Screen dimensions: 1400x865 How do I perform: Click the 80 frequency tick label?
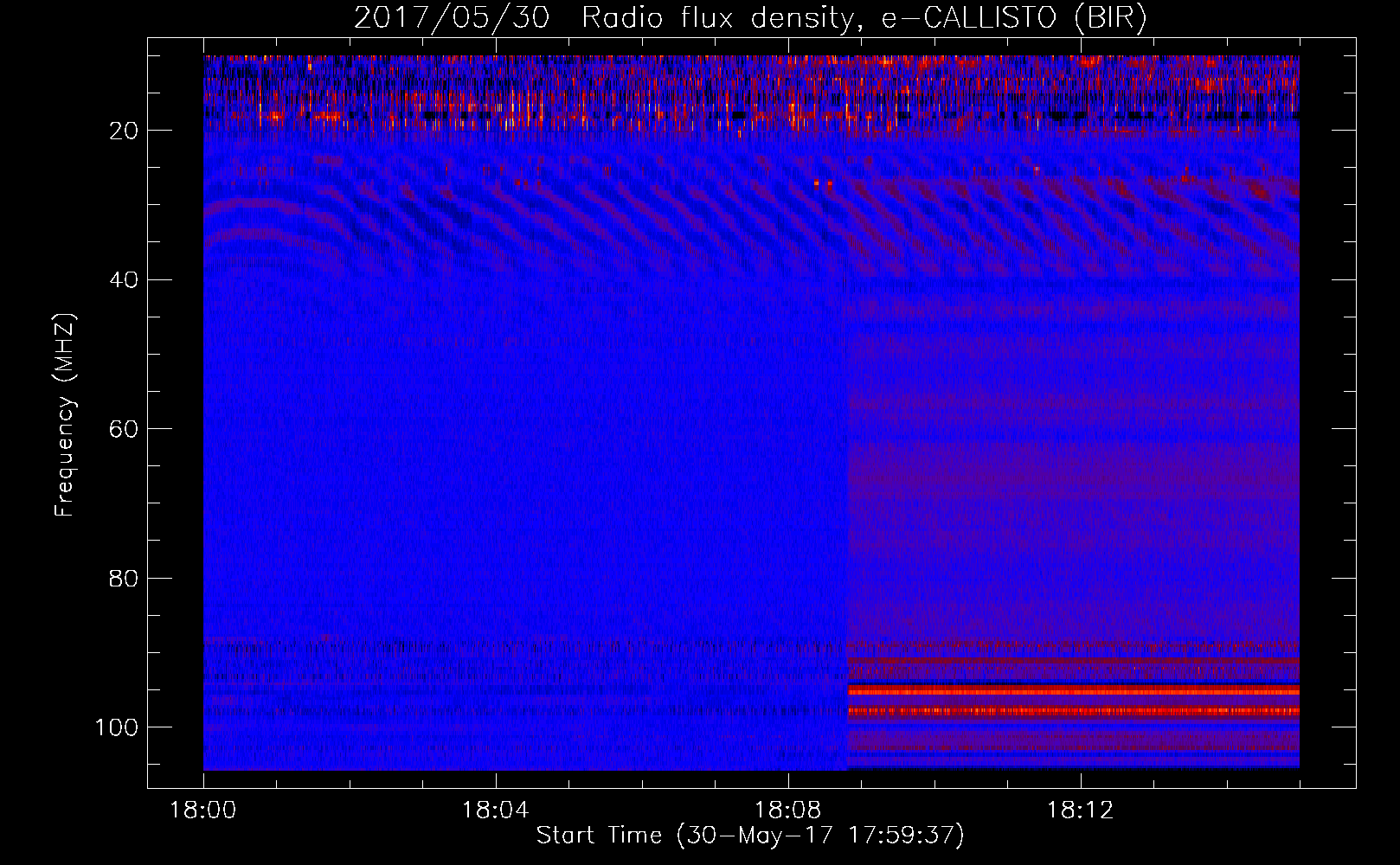coord(125,578)
